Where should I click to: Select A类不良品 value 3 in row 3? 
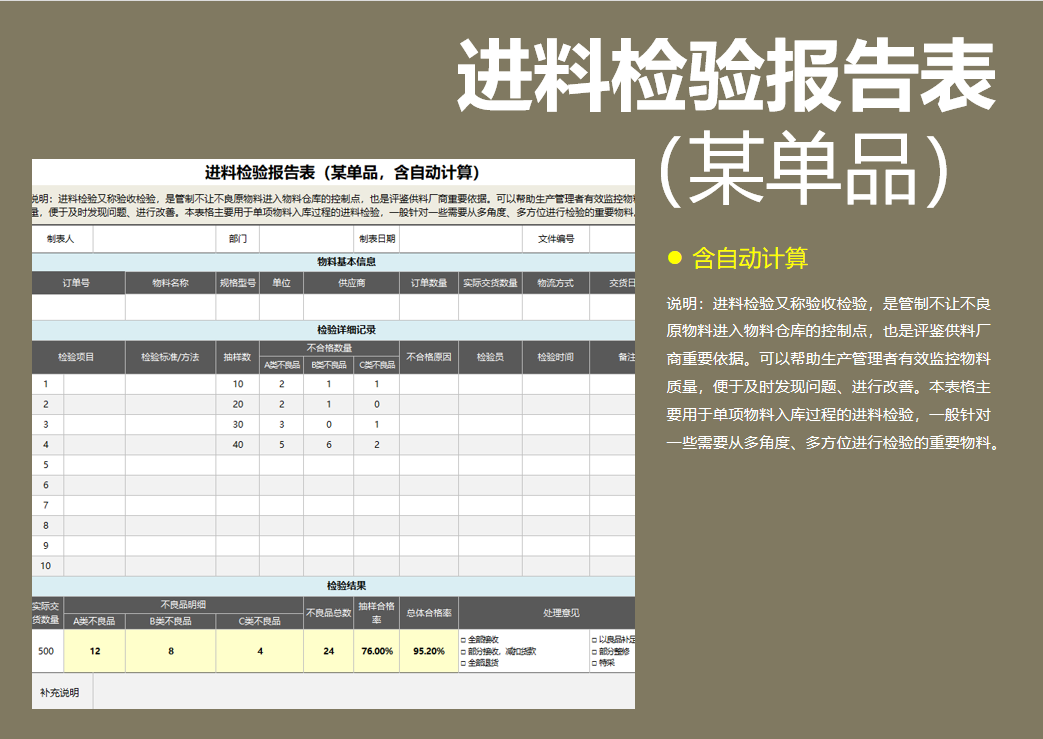point(281,424)
